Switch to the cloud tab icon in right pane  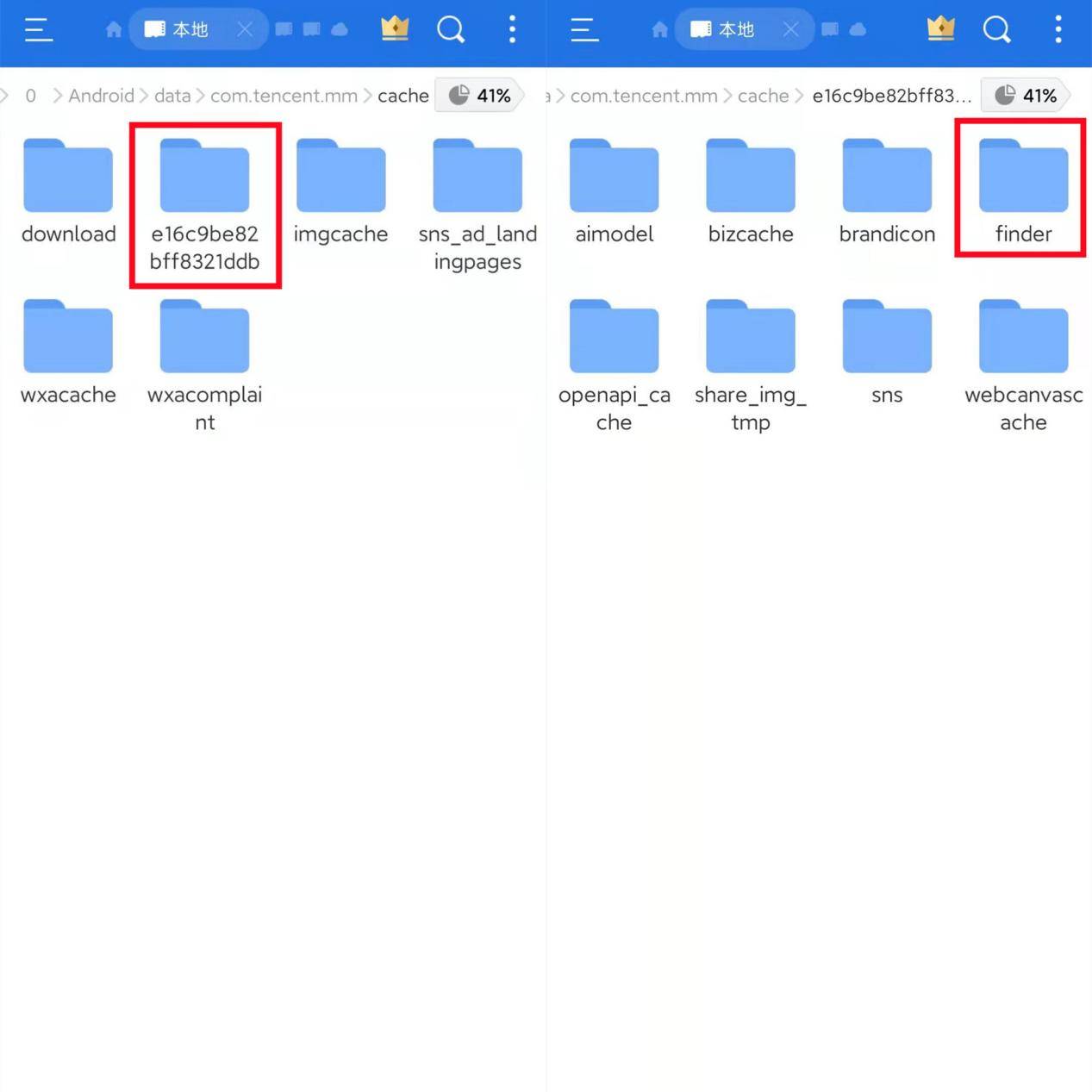[x=858, y=30]
